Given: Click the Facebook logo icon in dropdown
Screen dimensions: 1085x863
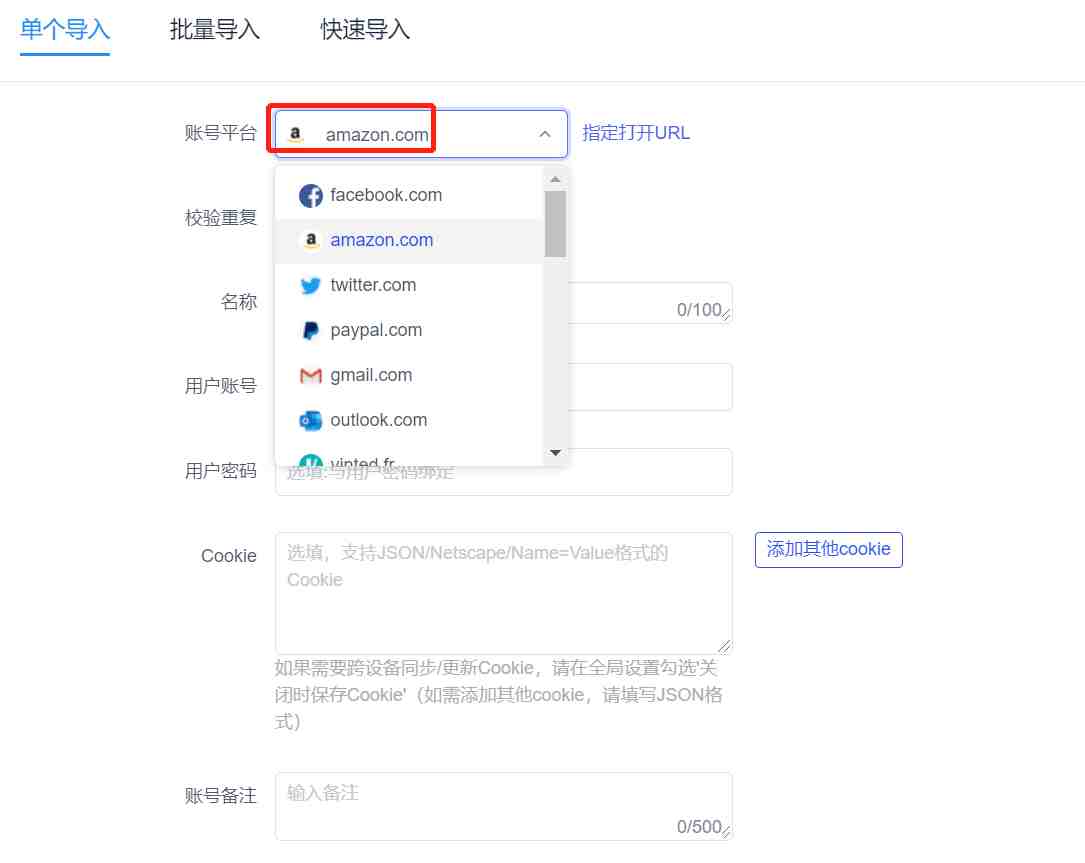Looking at the screenshot, I should coord(311,196).
